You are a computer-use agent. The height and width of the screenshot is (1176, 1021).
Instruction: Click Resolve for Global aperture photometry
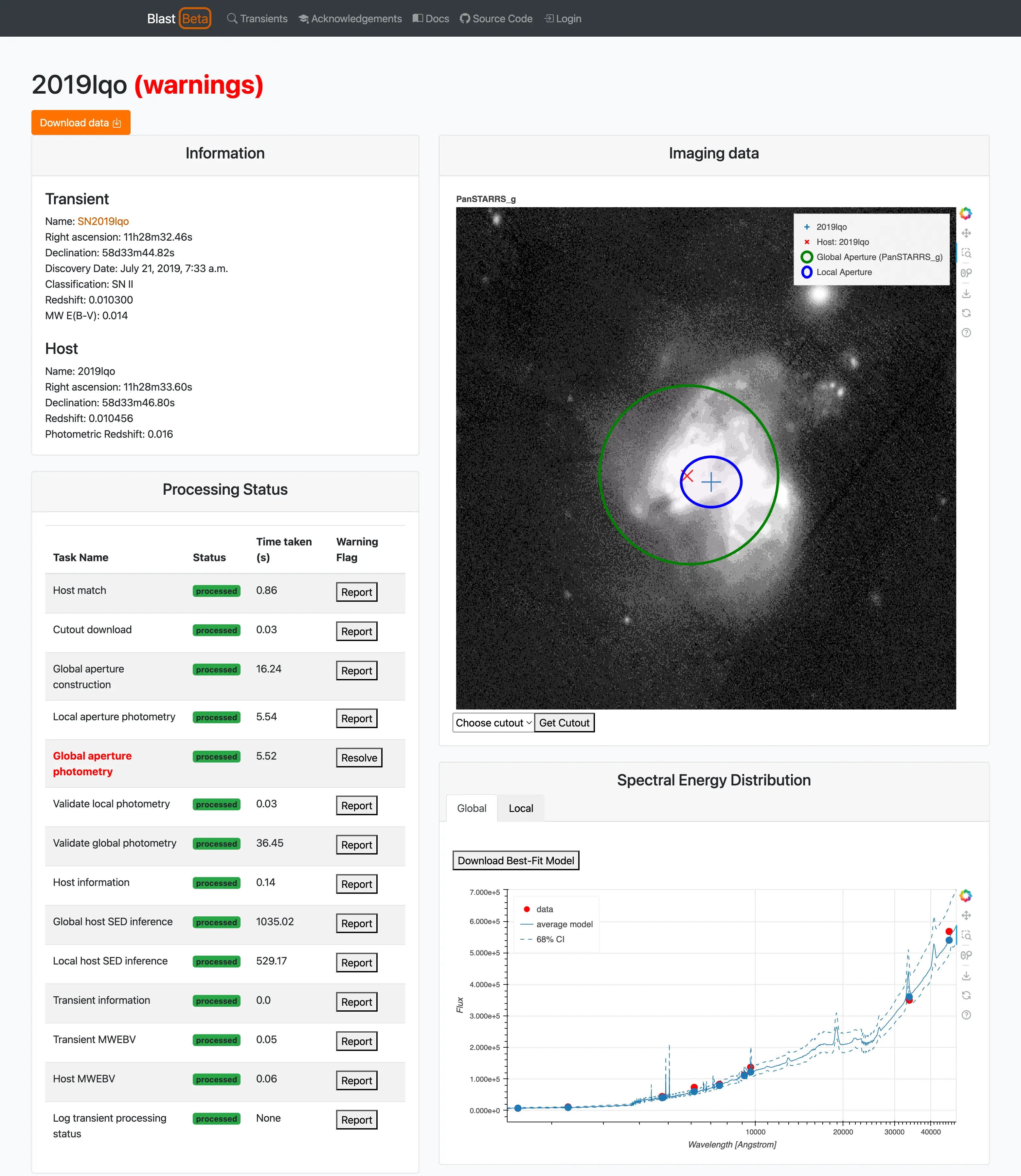pyautogui.click(x=359, y=758)
